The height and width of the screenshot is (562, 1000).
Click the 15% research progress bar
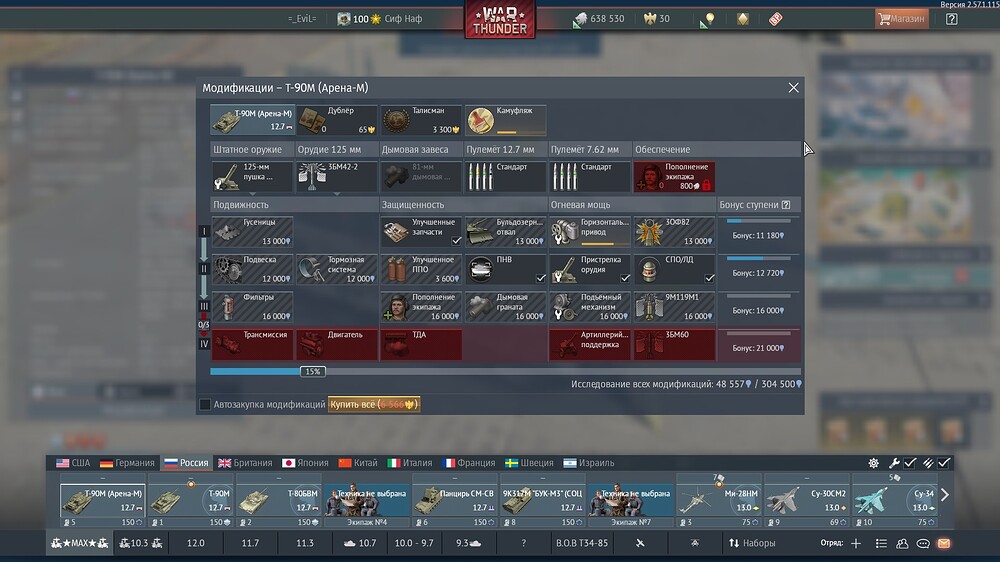click(x=505, y=371)
